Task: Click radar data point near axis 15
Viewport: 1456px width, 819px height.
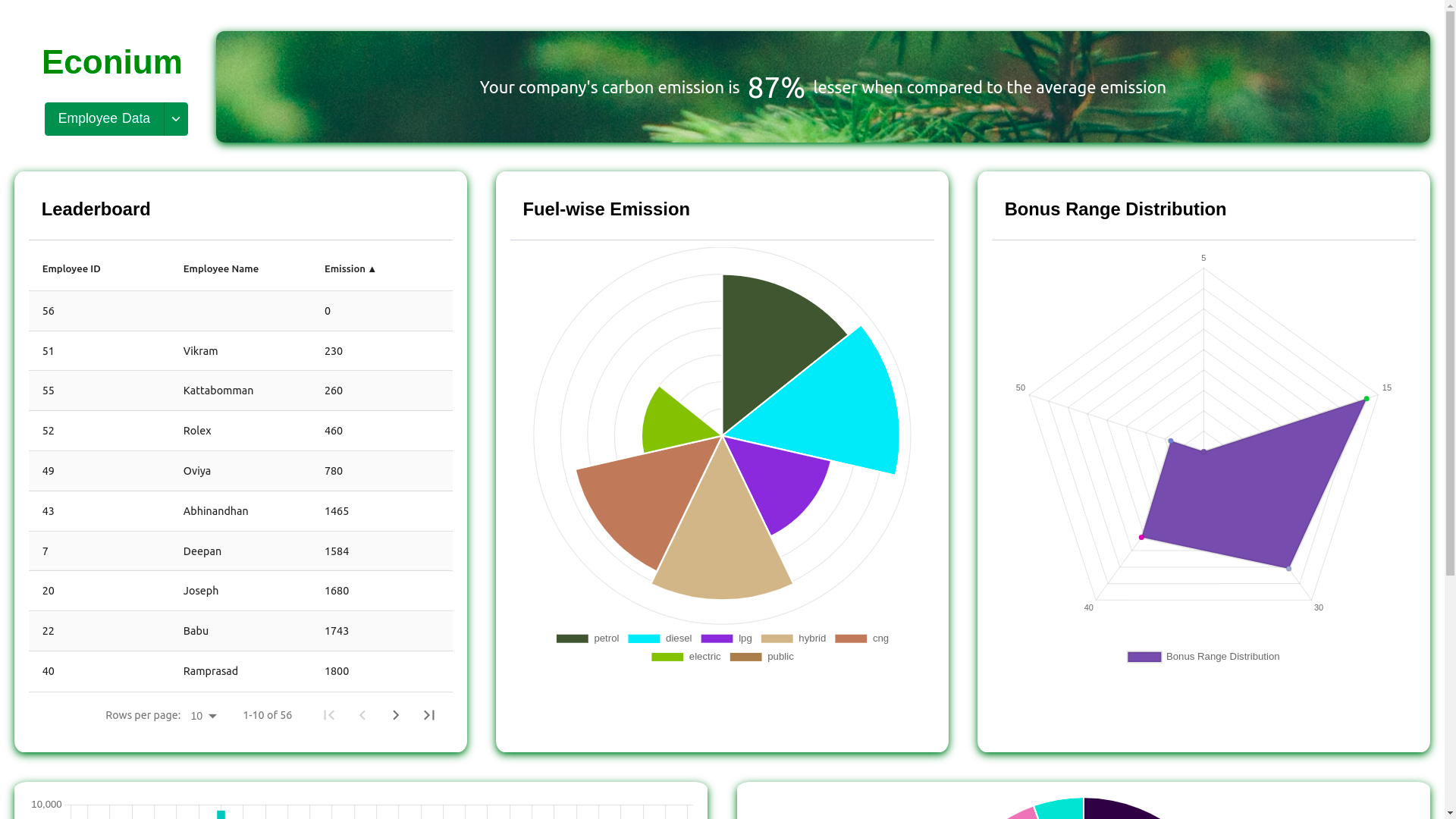Action: coord(1367,399)
